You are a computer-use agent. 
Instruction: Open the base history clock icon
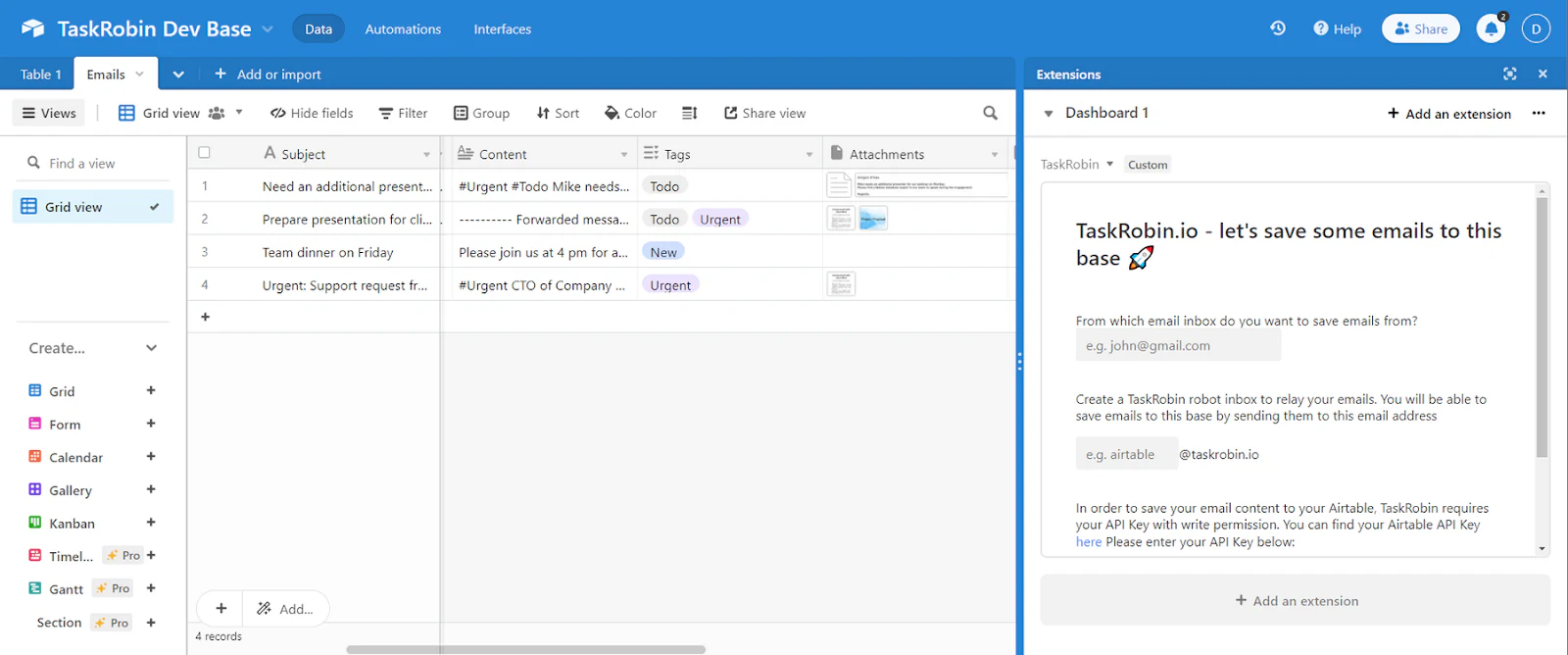(x=1278, y=28)
